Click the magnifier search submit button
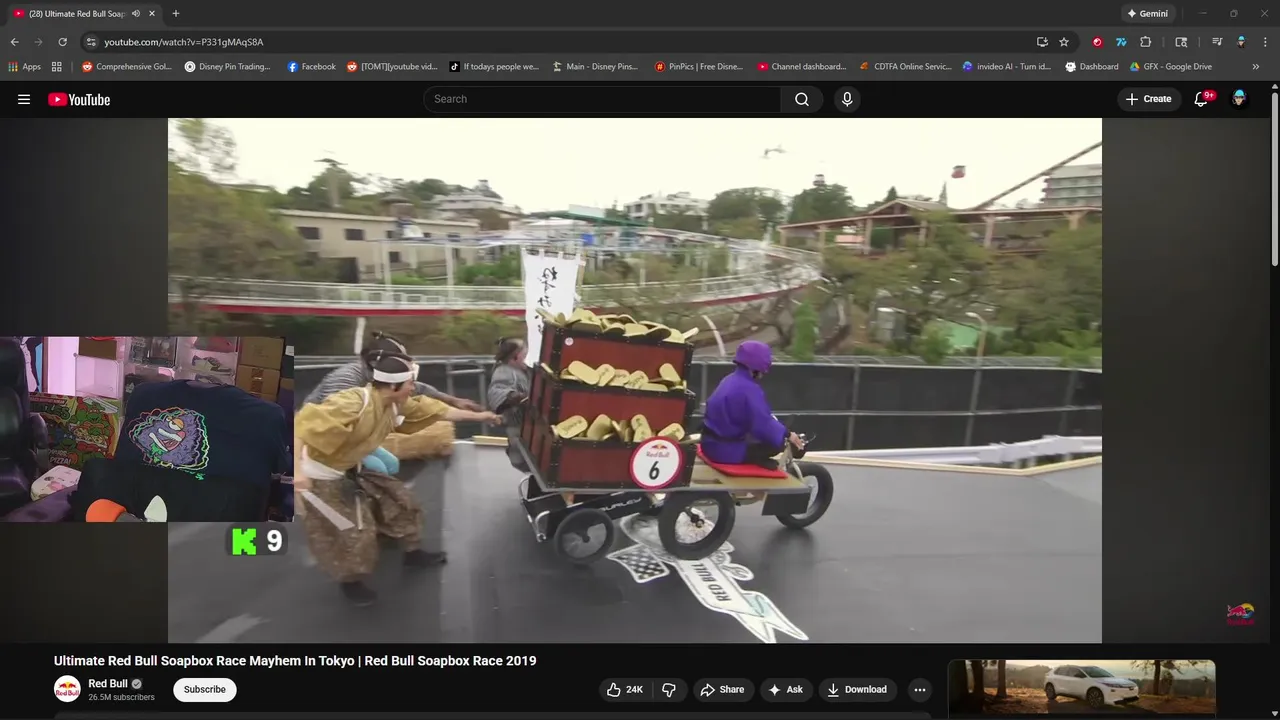The image size is (1280, 720). tap(802, 99)
